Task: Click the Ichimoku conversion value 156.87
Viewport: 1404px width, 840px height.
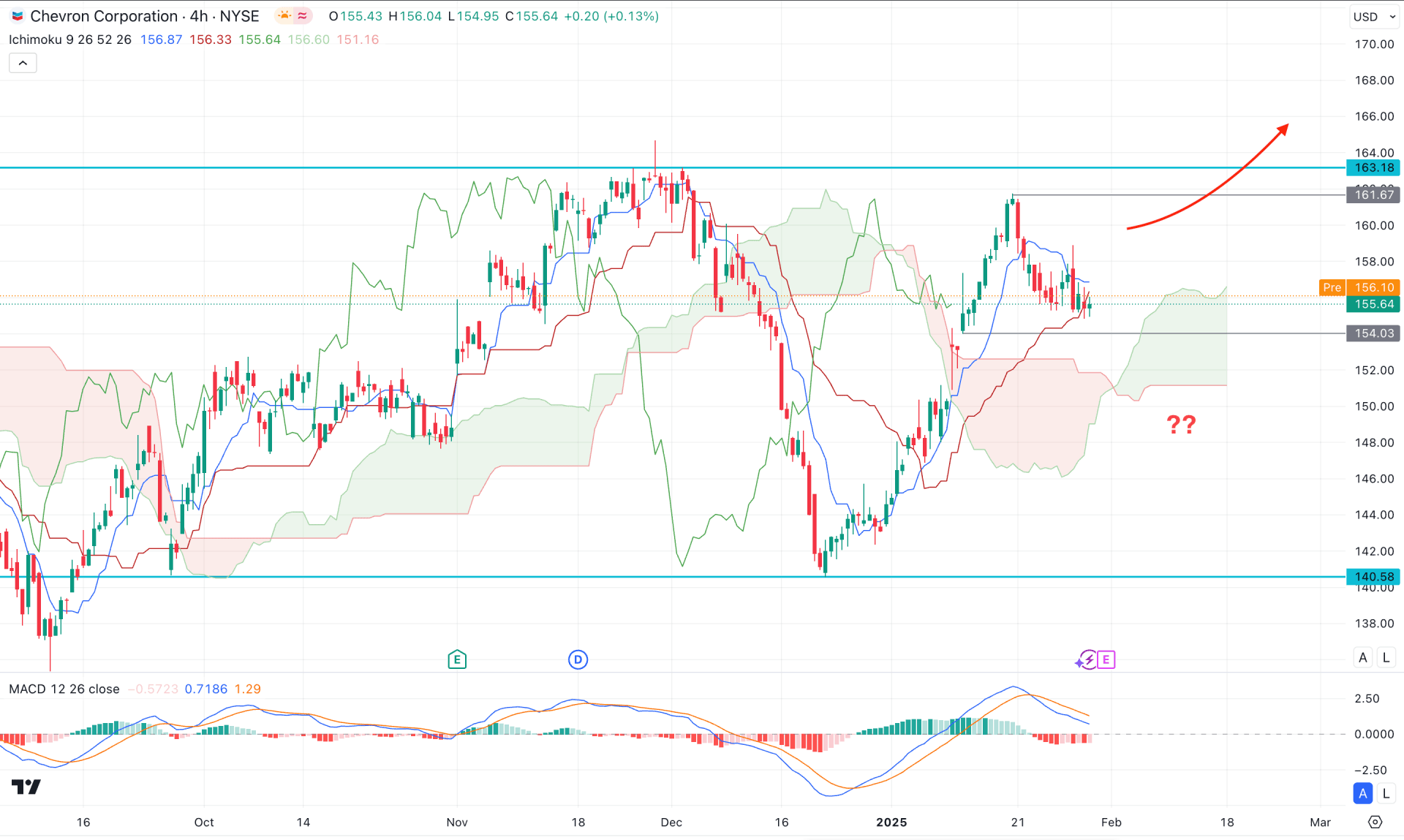Action: click(161, 39)
